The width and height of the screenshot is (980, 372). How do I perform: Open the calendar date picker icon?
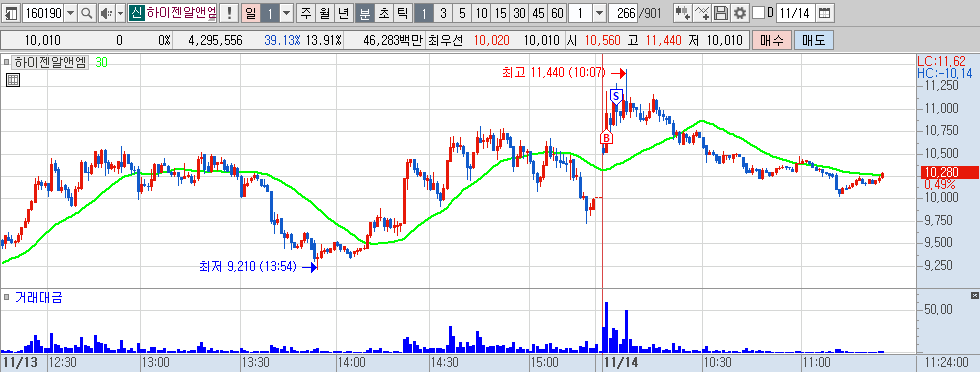tap(825, 13)
